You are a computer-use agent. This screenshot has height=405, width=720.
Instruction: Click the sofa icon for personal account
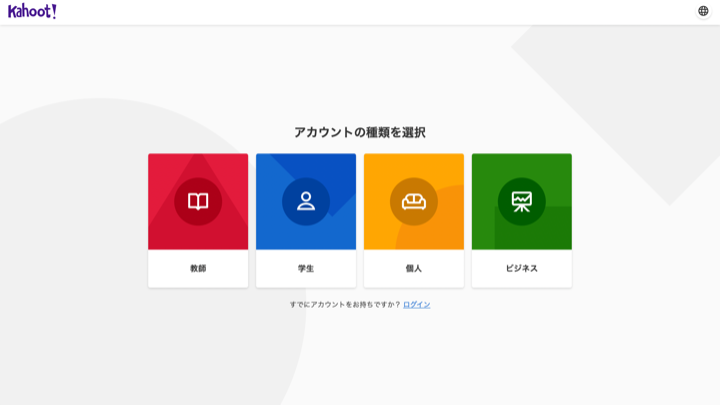click(414, 201)
